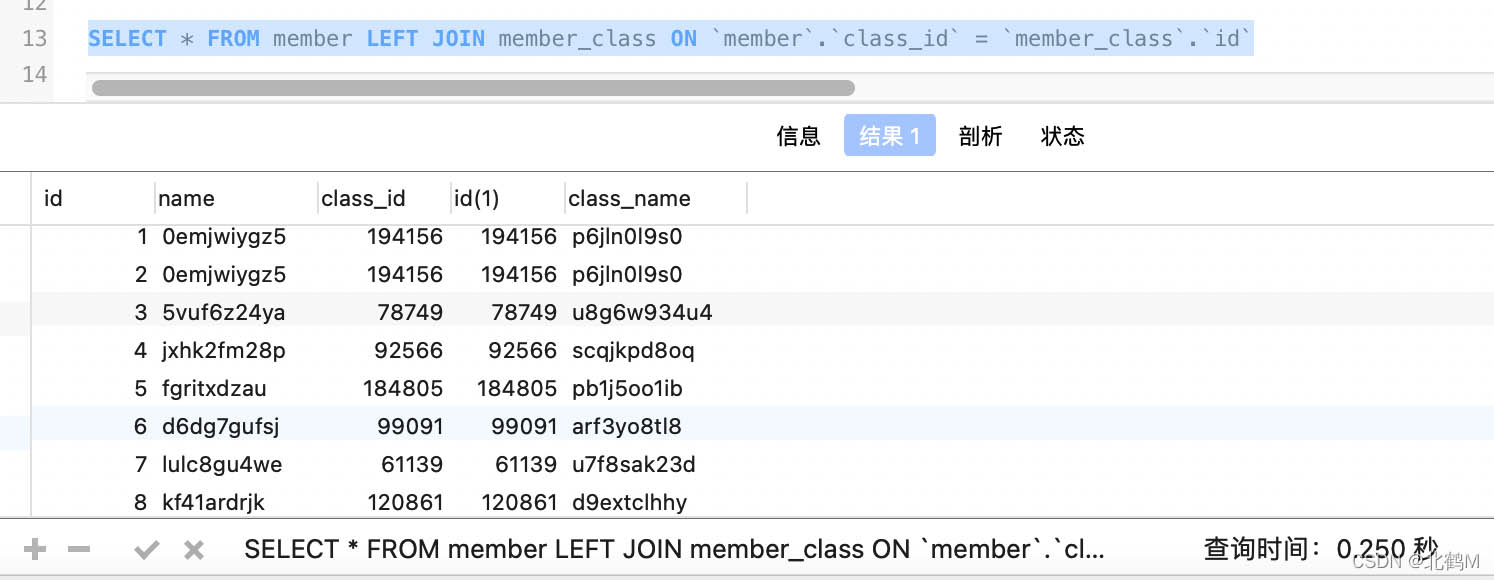Discard changes with the X icon
Screen dimensions: 1494x580
coord(194,549)
